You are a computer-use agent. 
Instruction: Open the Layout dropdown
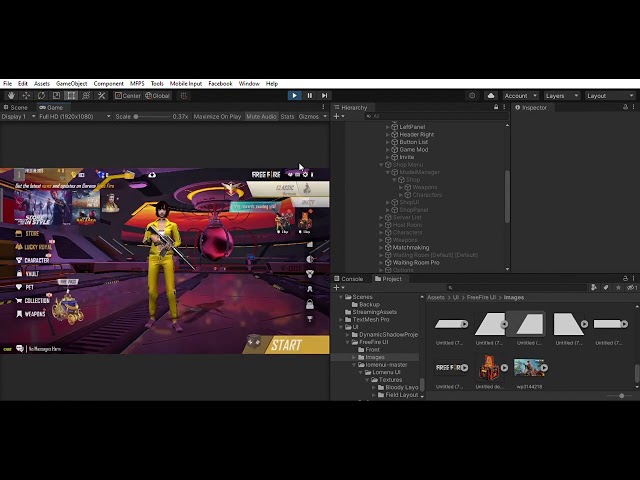[x=610, y=96]
